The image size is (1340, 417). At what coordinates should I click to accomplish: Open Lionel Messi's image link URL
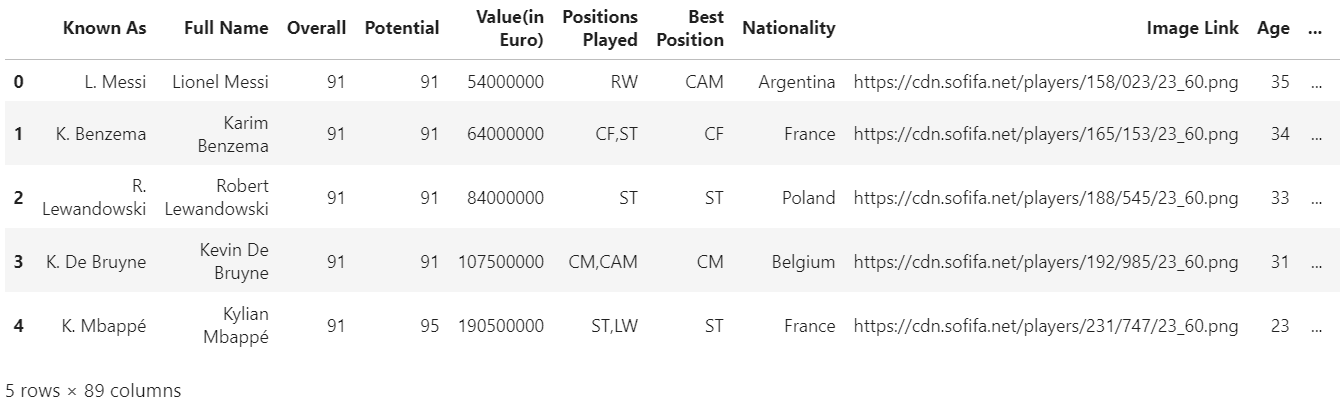tap(1045, 82)
